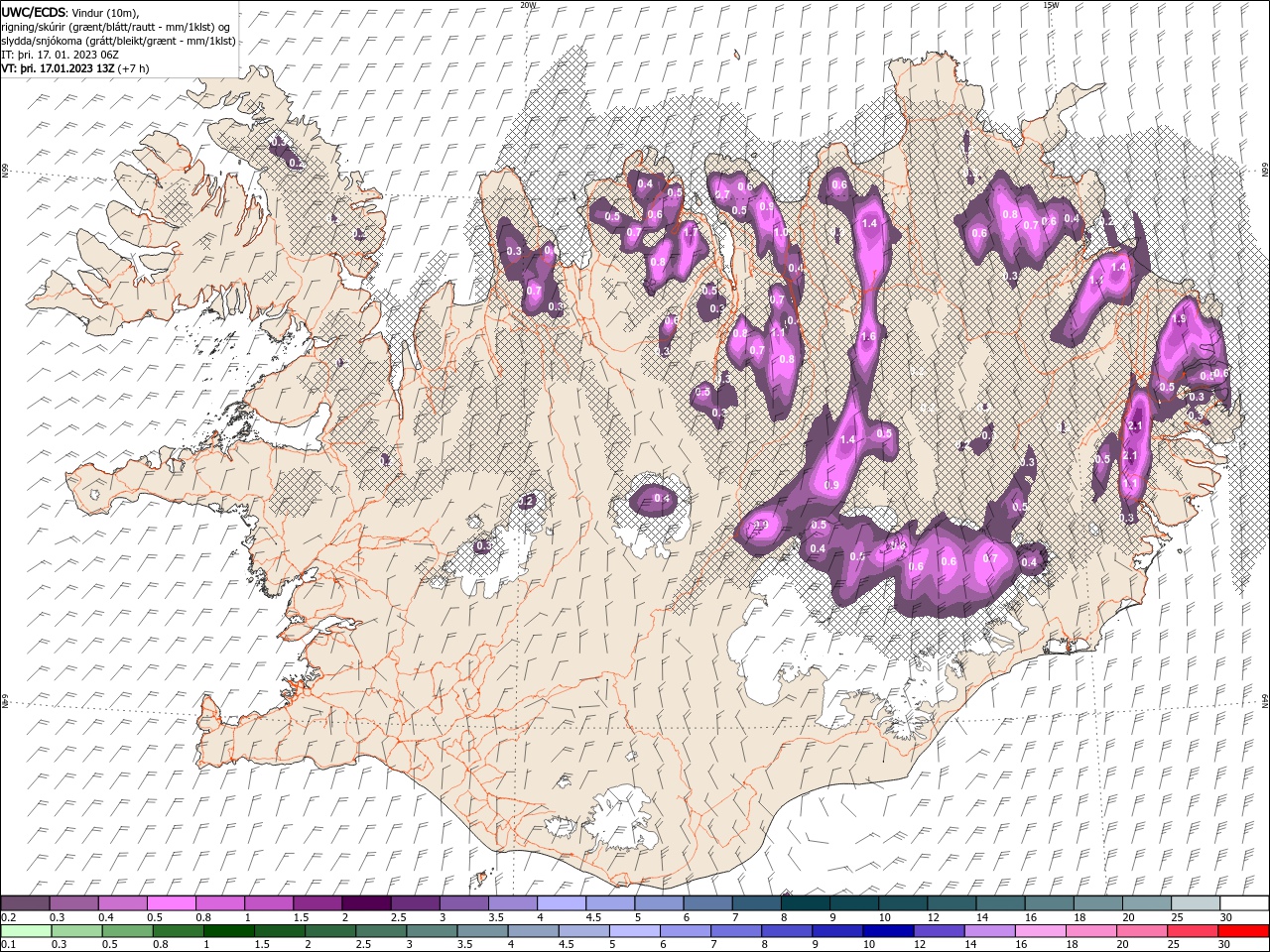The height and width of the screenshot is (952, 1270).
Task: Click the '0.2' label in top legend
Action: coord(8,917)
